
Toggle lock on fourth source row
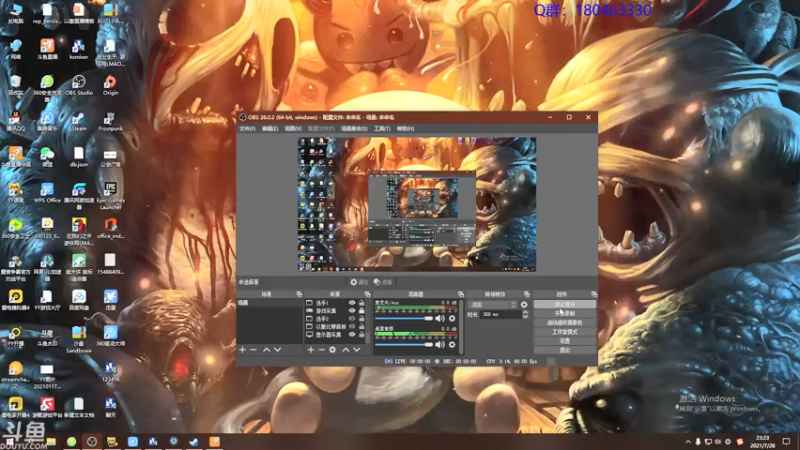(361, 327)
